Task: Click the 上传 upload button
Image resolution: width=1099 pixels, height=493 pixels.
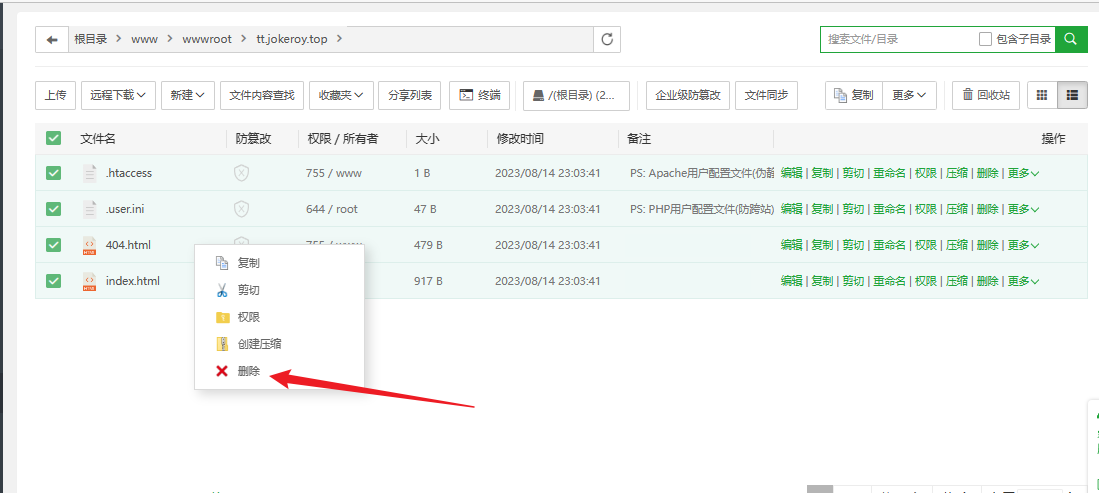Action: 55,95
